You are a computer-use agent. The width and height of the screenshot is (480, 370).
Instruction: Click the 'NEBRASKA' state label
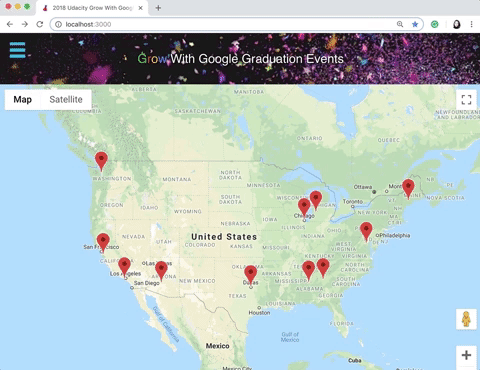tap(235, 223)
